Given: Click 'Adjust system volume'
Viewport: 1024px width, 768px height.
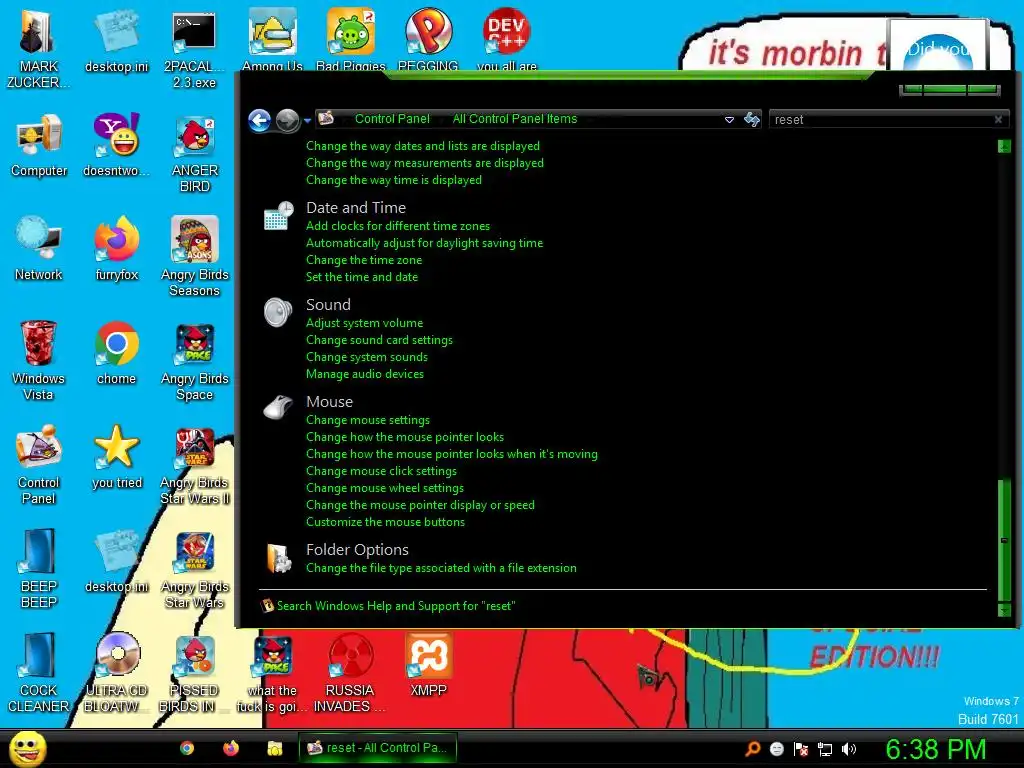Looking at the screenshot, I should (364, 323).
